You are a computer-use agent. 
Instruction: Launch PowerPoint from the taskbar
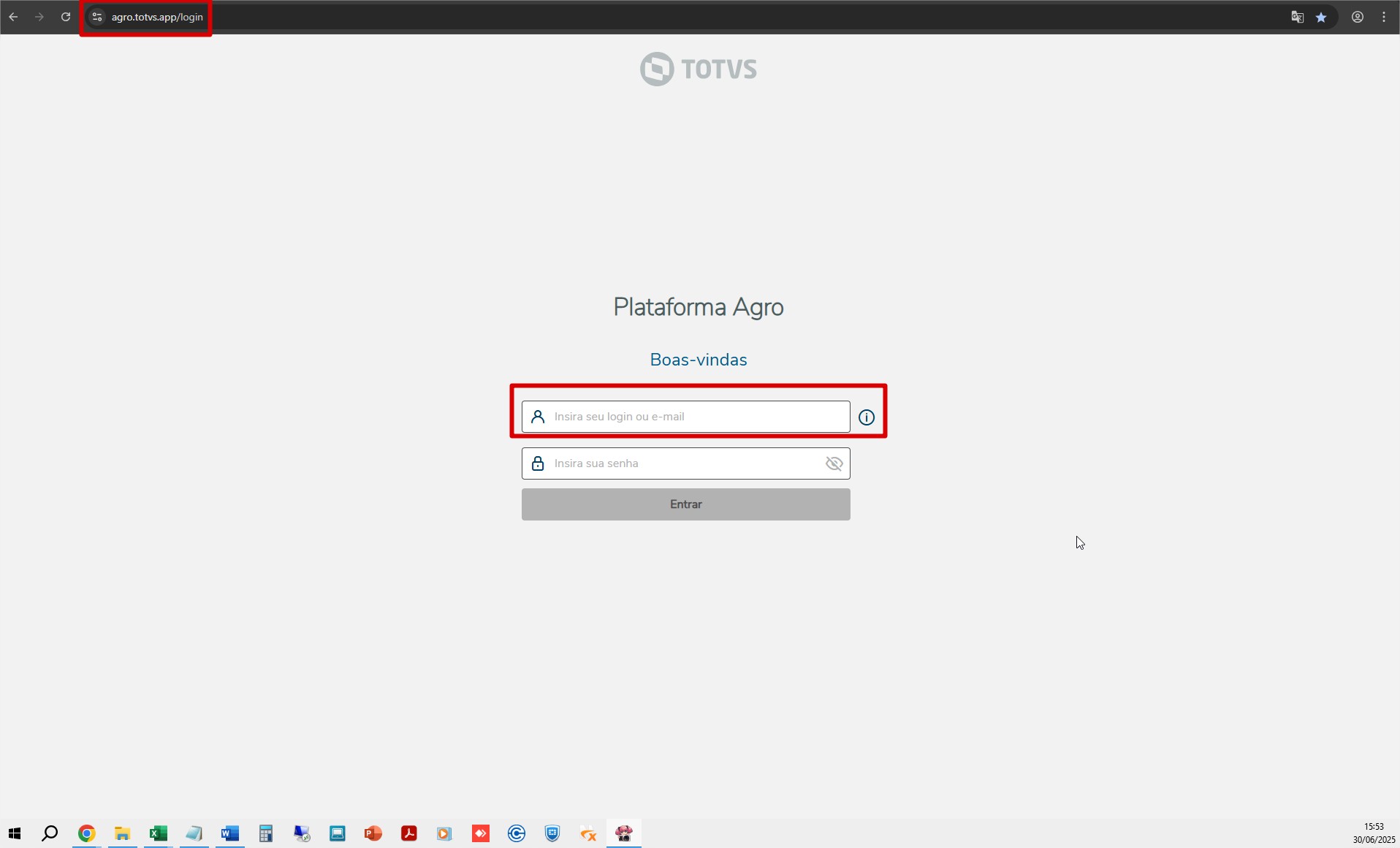(373, 833)
